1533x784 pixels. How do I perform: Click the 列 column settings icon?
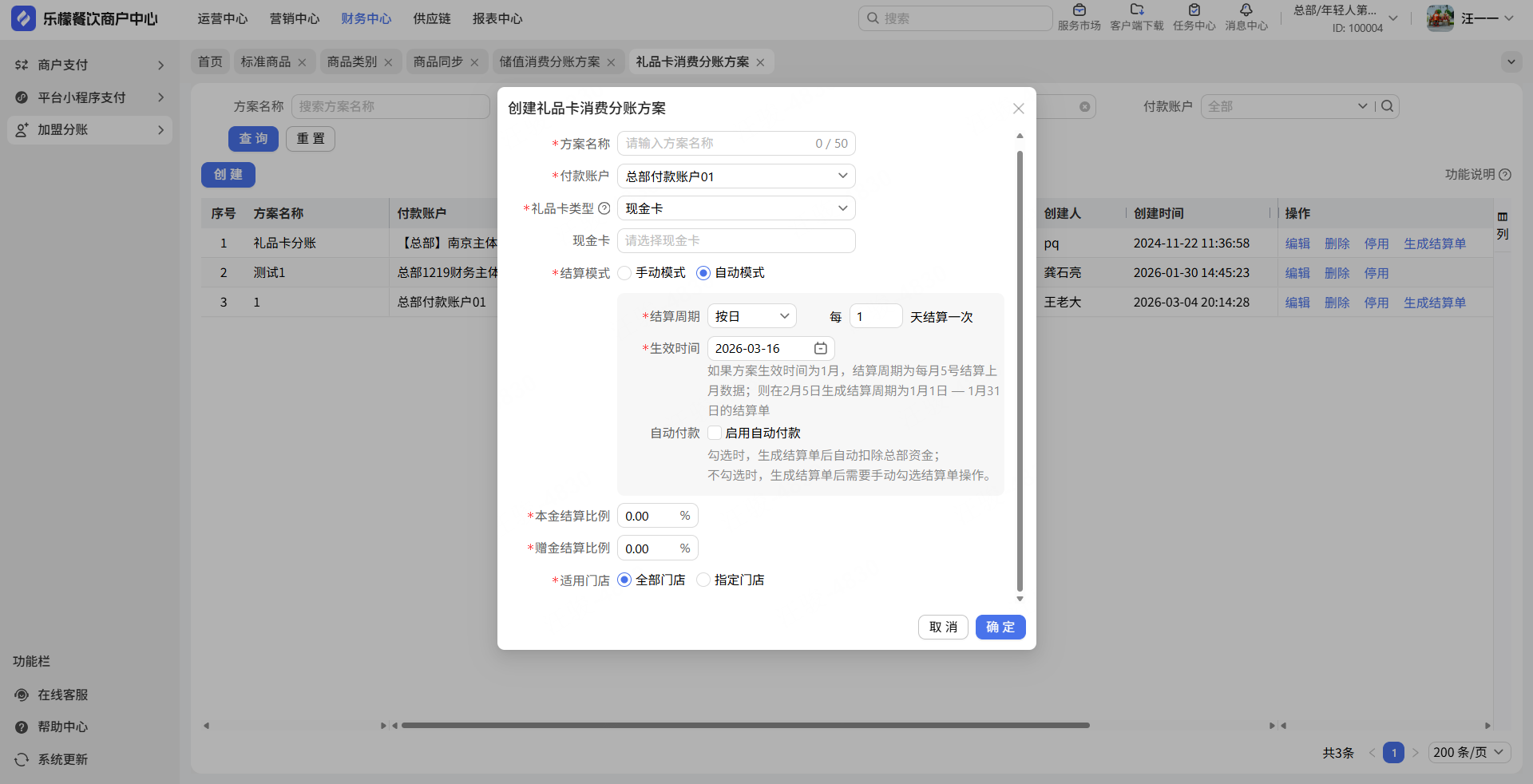(1502, 217)
